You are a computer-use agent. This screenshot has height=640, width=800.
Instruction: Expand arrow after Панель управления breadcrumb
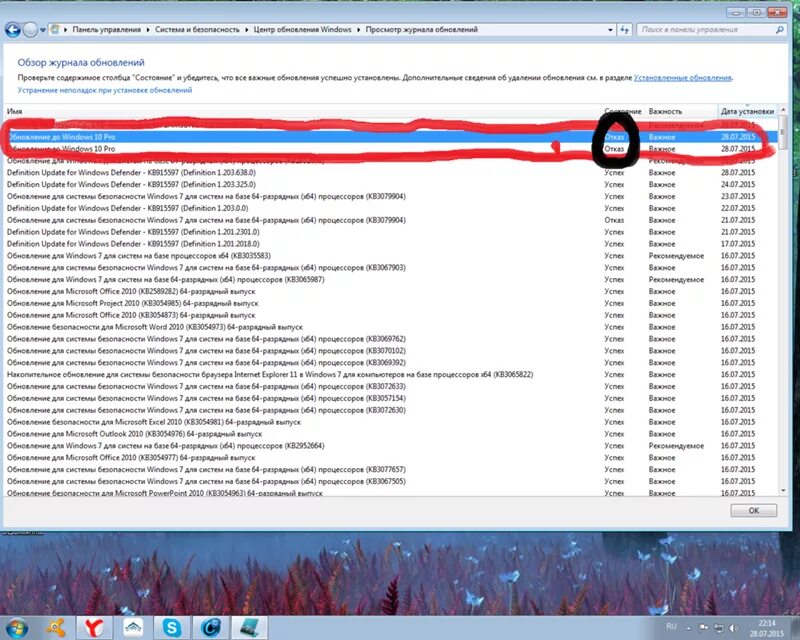pyautogui.click(x=148, y=30)
